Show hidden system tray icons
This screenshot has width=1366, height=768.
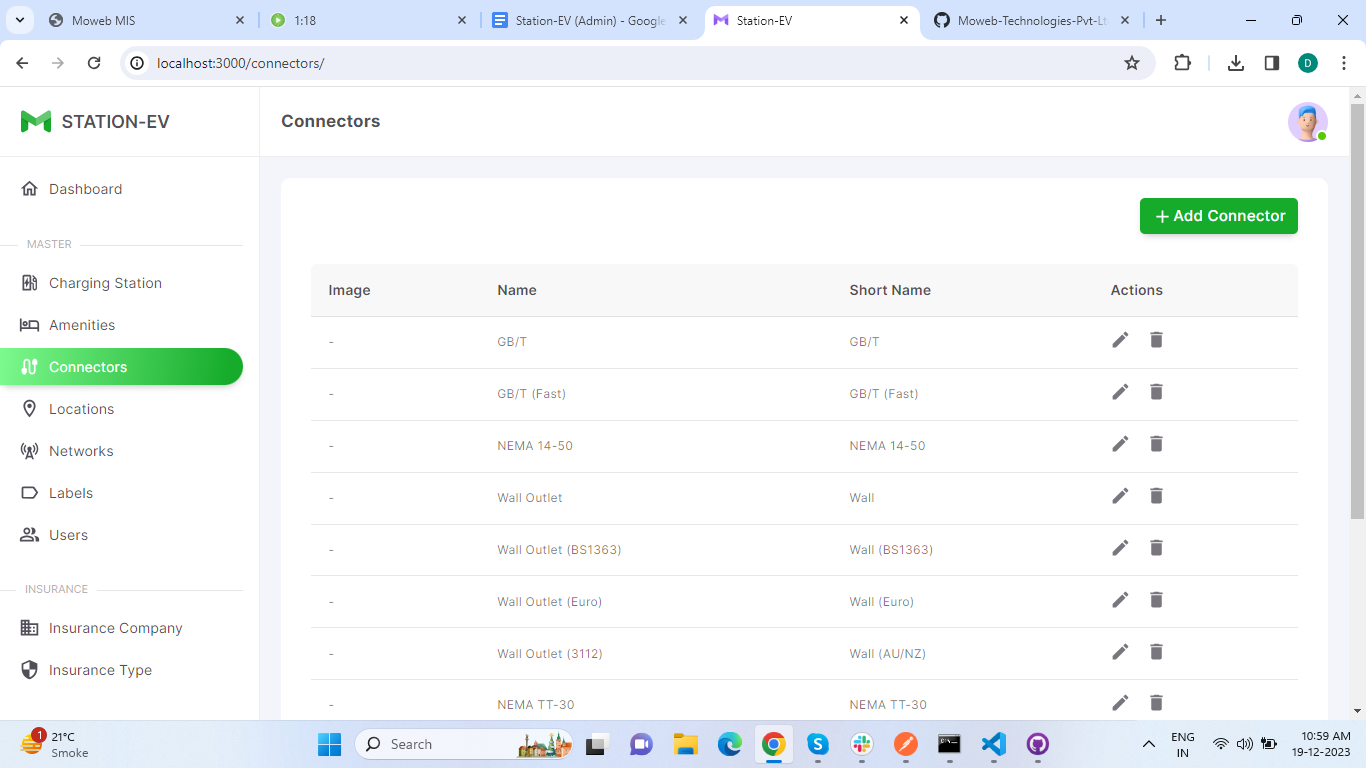[x=1149, y=744]
